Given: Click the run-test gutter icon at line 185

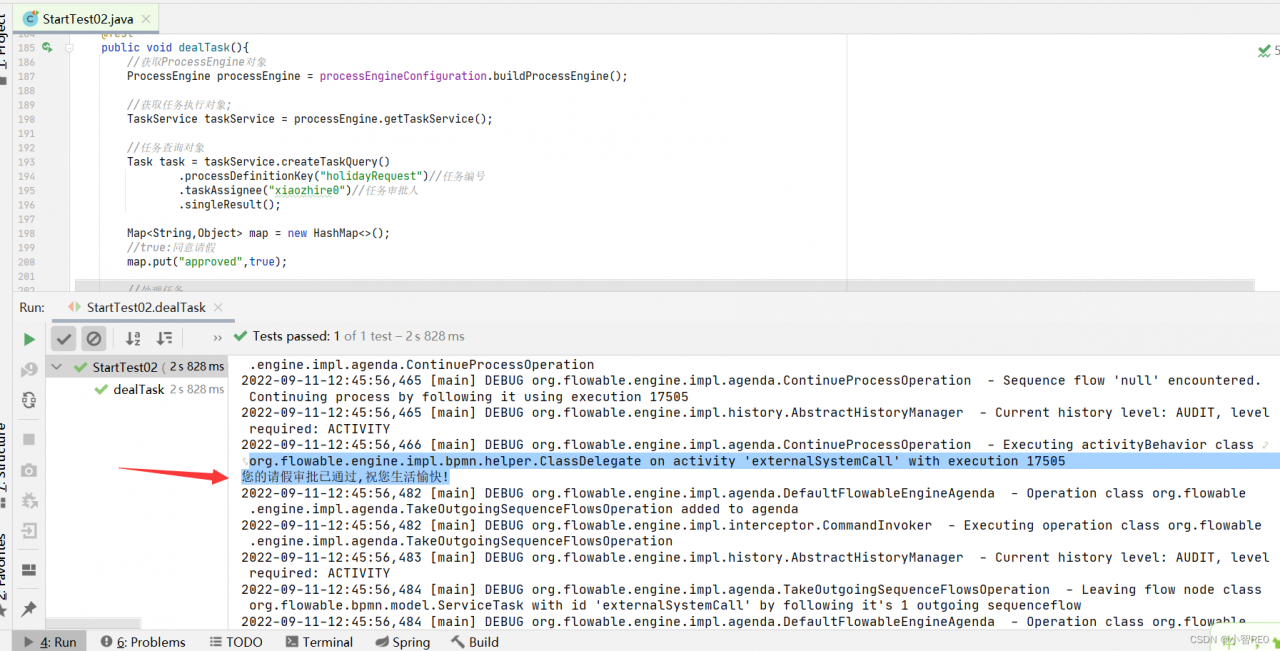Looking at the screenshot, I should pyautogui.click(x=47, y=47).
